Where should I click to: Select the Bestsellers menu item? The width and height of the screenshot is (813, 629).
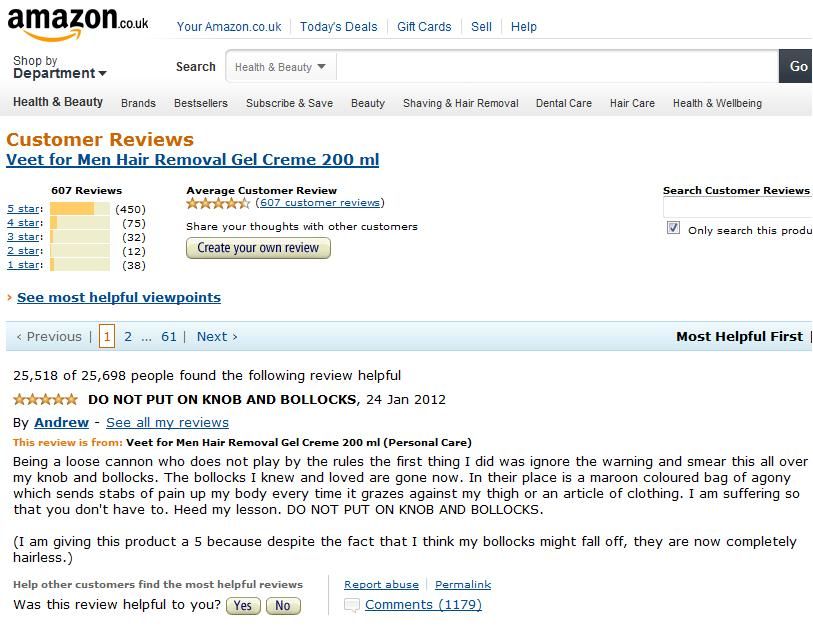point(201,103)
